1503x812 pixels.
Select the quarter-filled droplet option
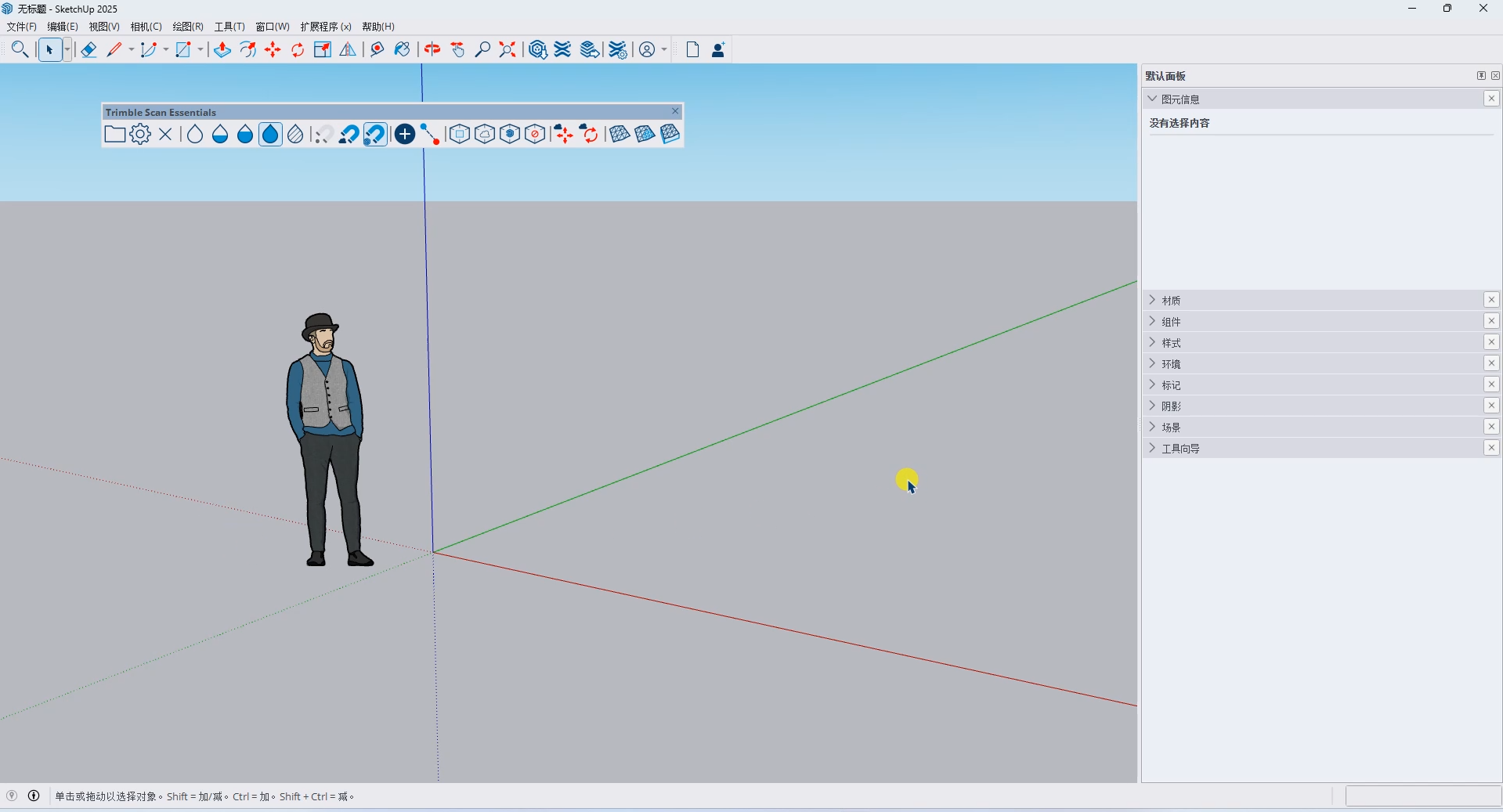220,135
